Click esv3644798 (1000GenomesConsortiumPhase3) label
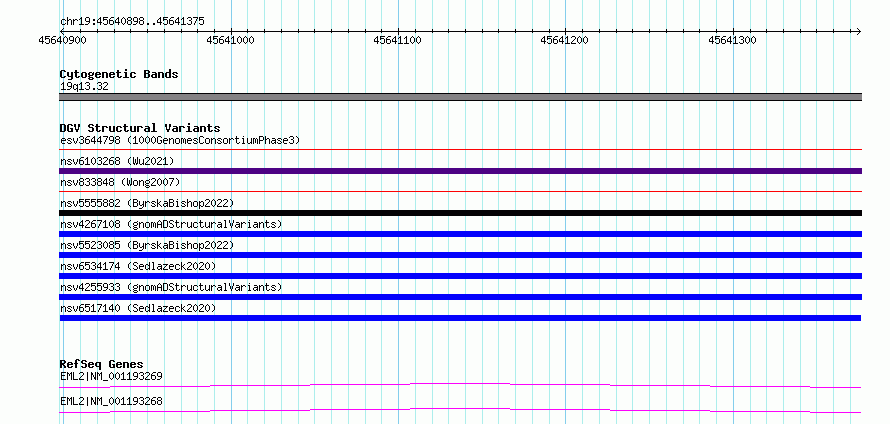The image size is (890, 424). coord(179,140)
